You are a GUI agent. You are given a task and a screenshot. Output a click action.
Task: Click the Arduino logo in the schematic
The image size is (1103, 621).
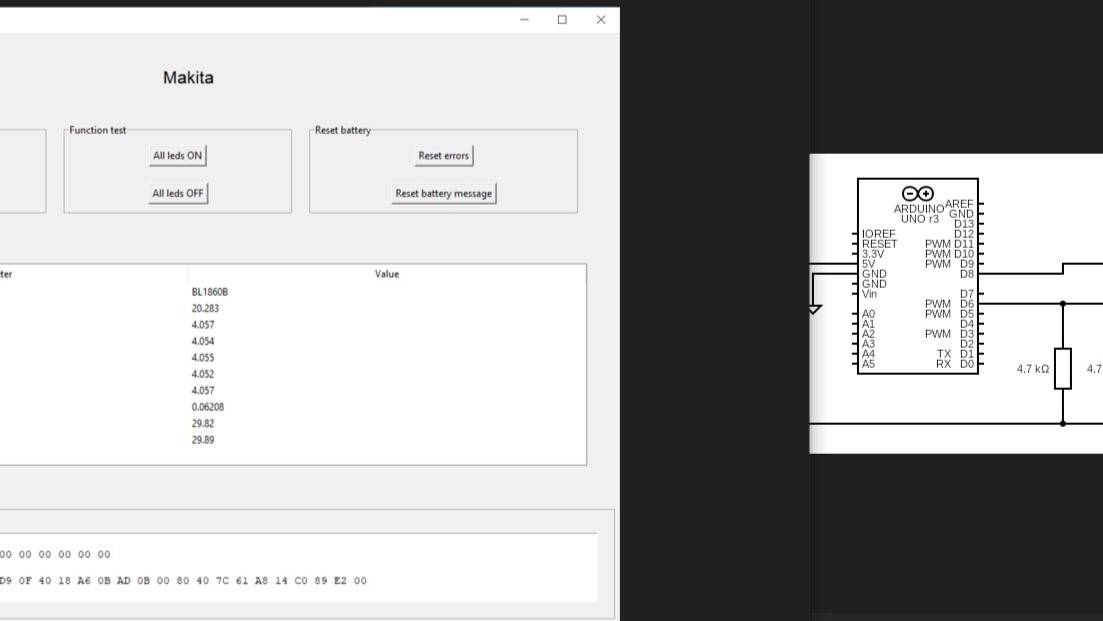[x=917, y=193]
